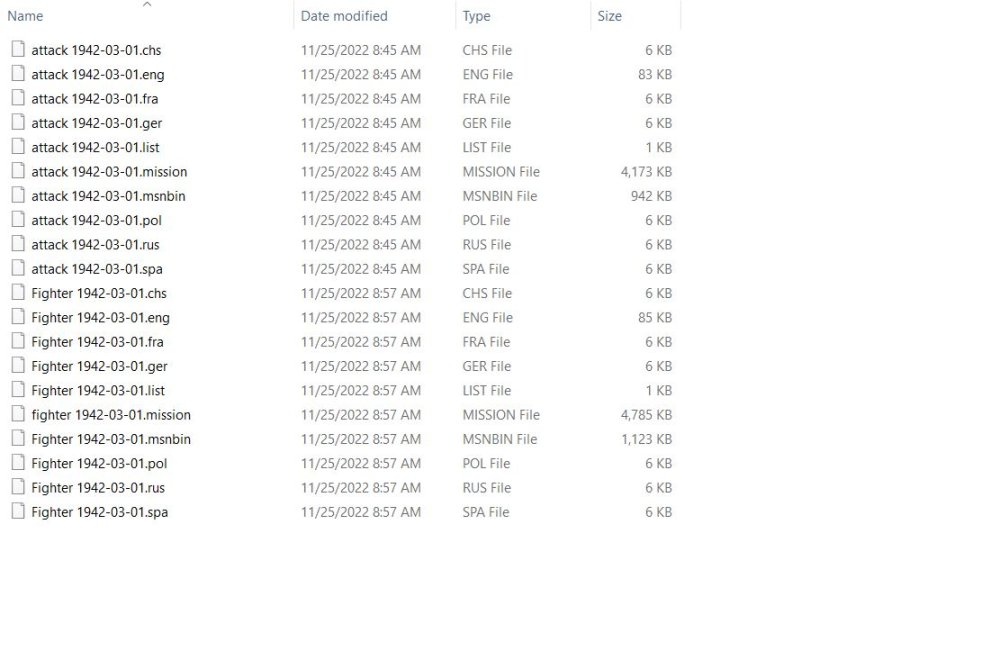
Task: Click LIST File type in Fighter row
Action: coord(487,390)
